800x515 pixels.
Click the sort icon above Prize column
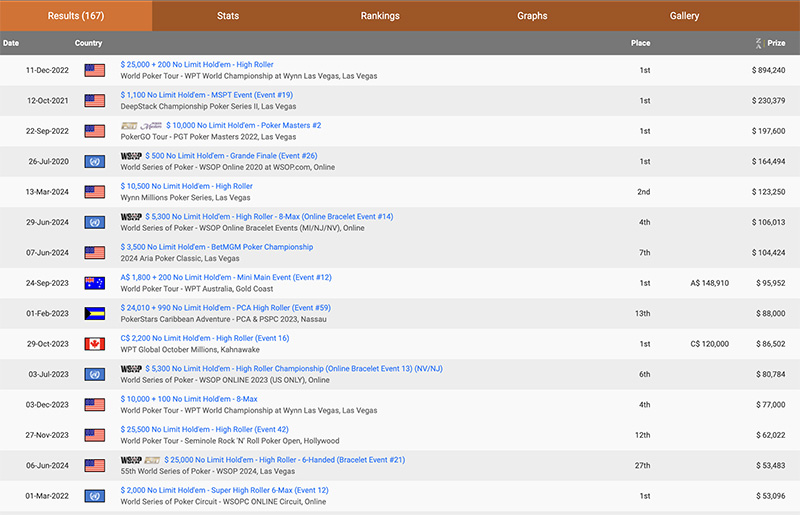coord(758,42)
